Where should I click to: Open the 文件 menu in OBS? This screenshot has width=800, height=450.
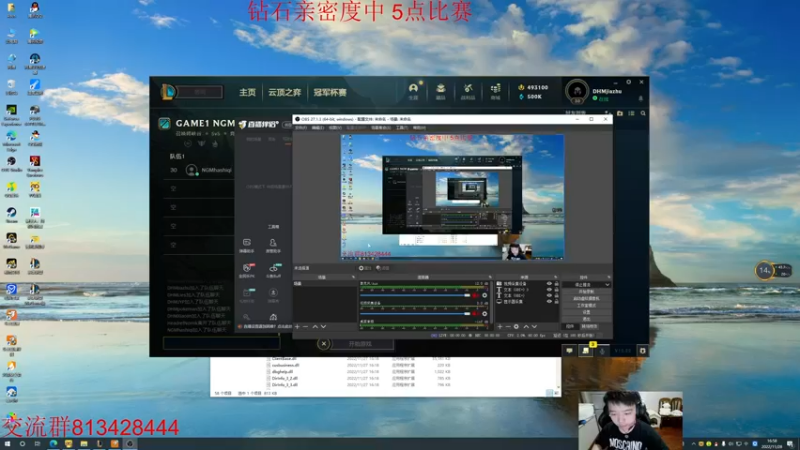[x=301, y=128]
